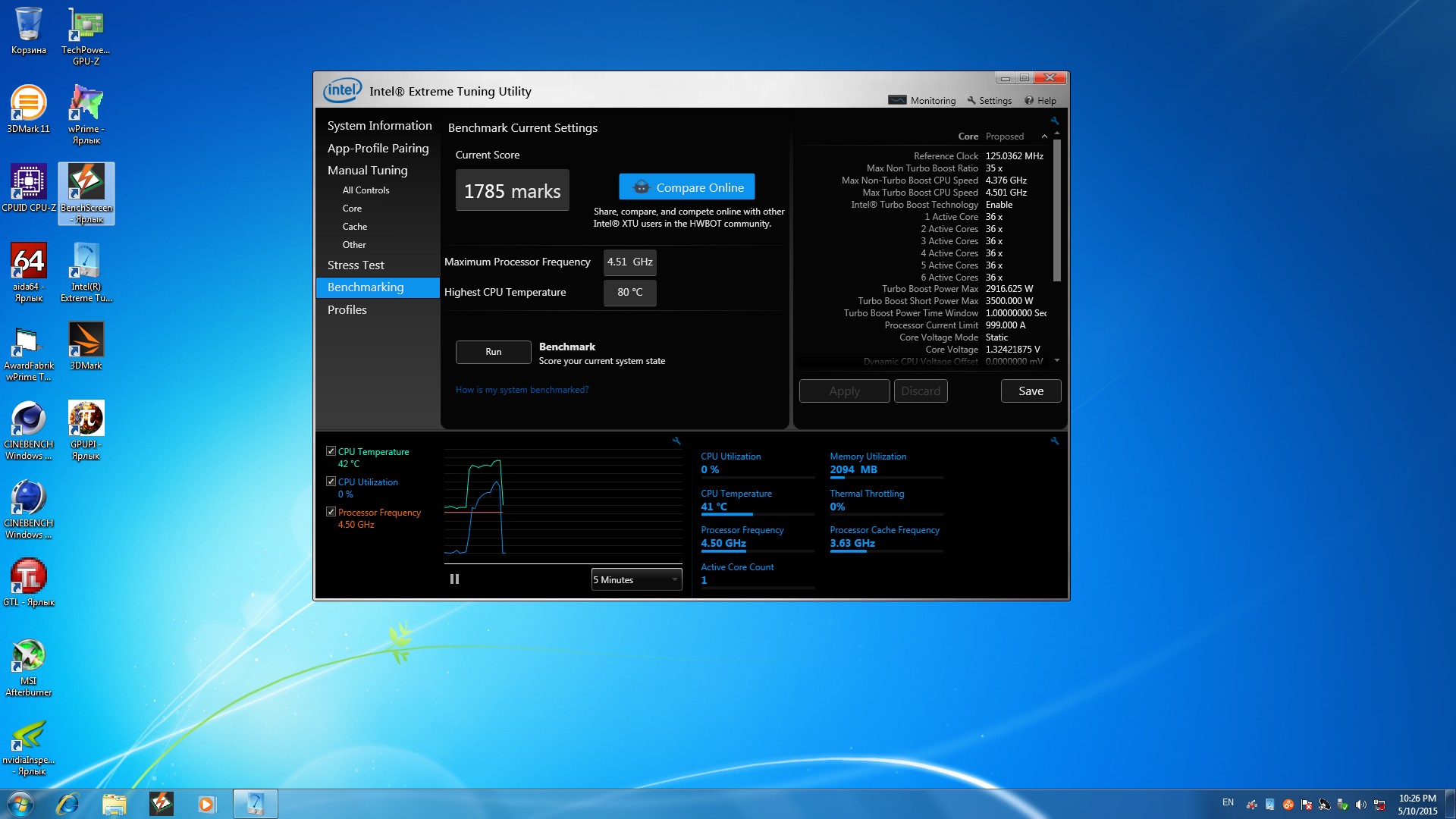Select the MSI Afterburner desktop shortcut

point(29,667)
